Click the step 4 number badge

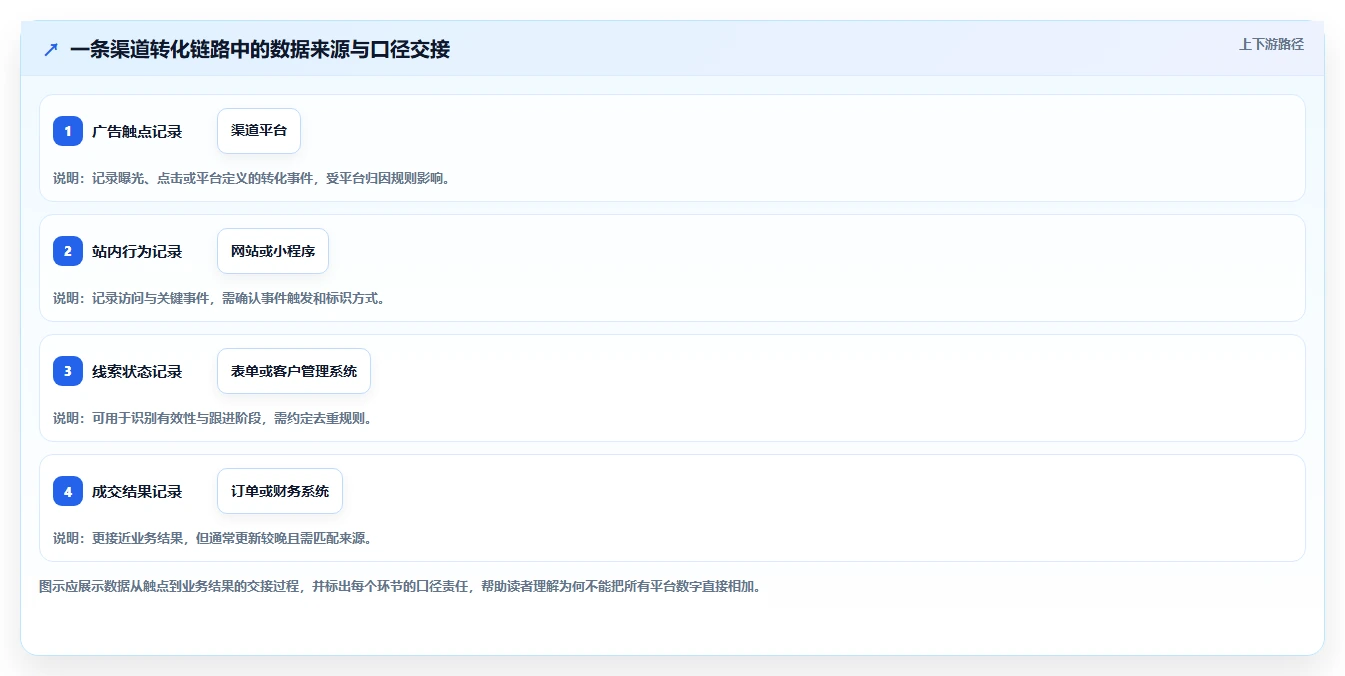click(68, 491)
